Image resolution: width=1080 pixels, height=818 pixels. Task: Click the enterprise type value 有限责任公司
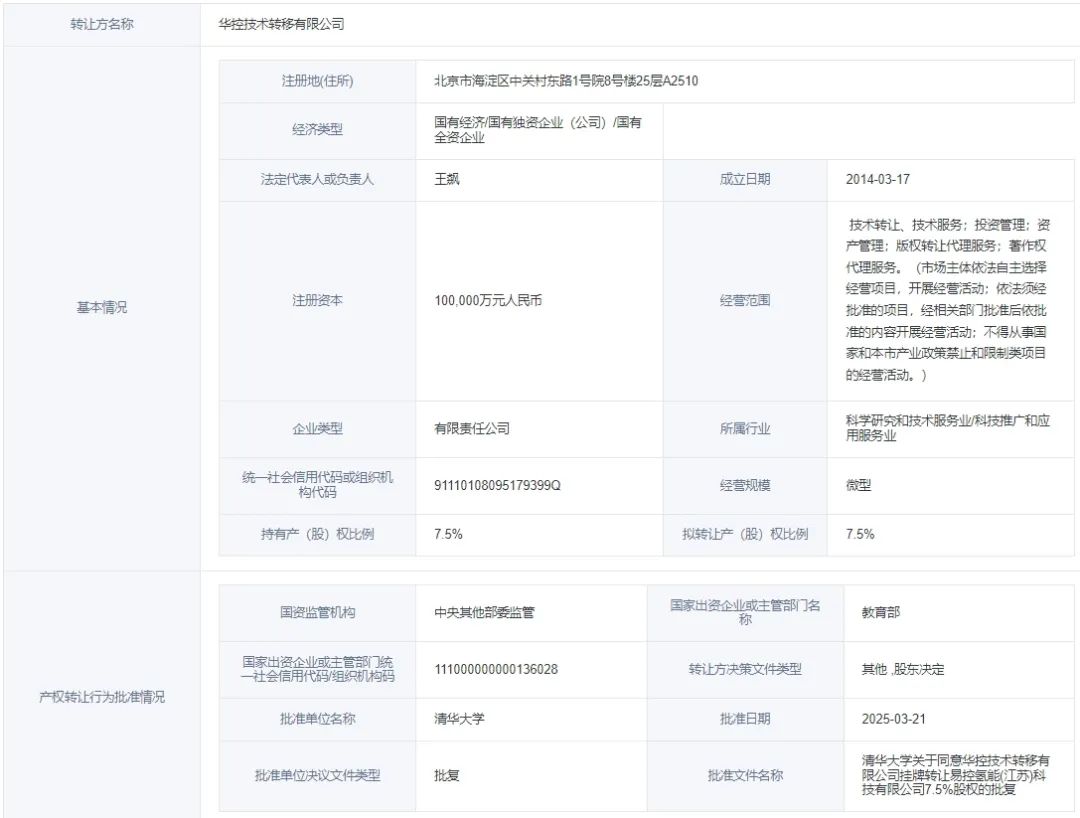(x=472, y=428)
